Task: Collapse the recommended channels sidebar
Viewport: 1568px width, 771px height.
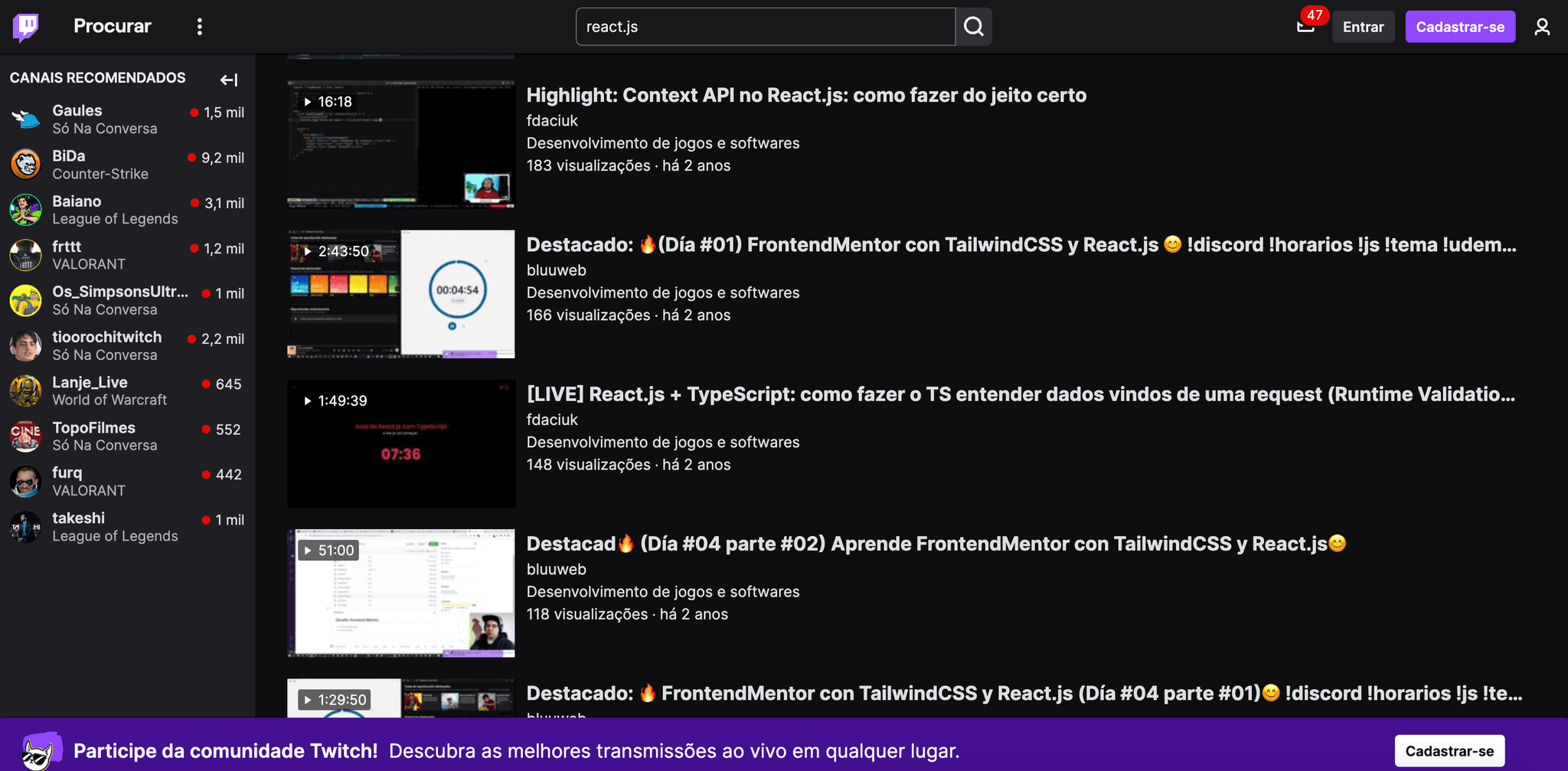Action: click(x=229, y=80)
